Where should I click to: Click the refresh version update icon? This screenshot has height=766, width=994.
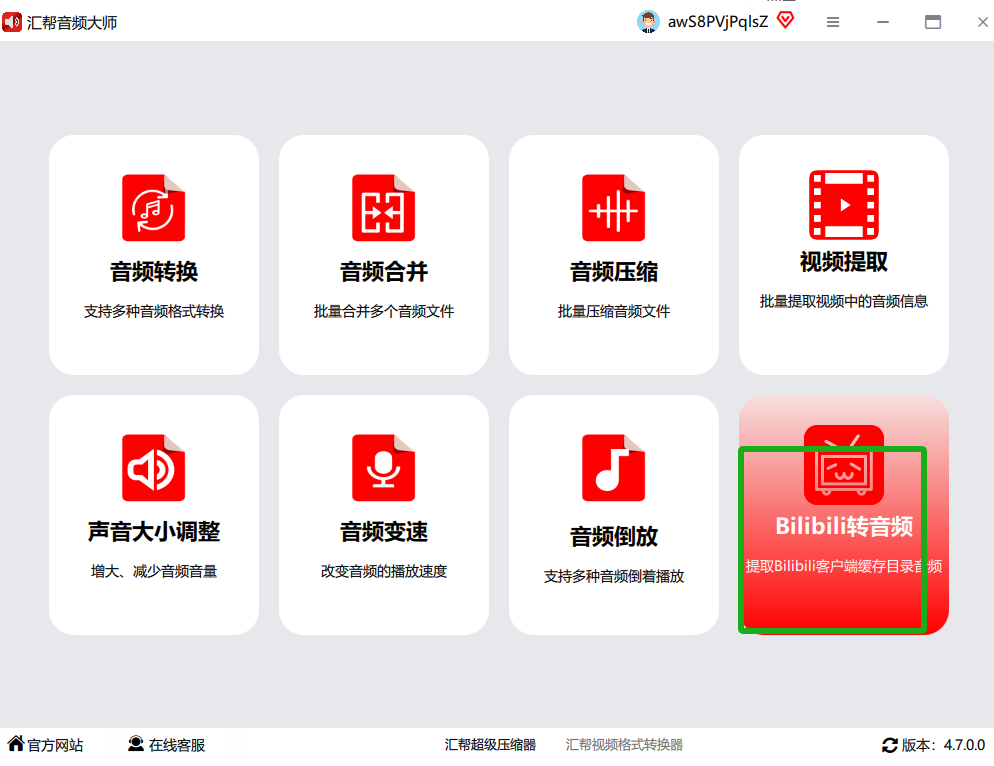890,745
